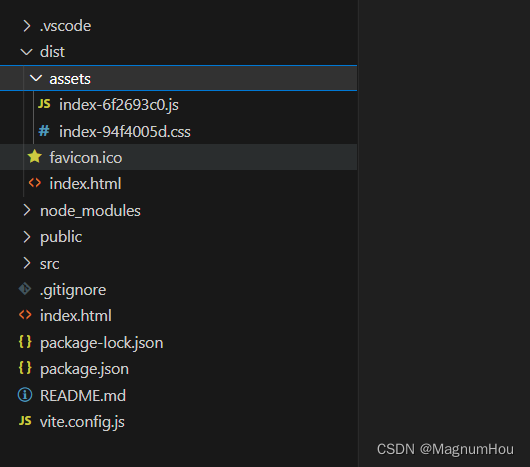
Task: Expand the src folder chevron
Action: click(27, 263)
